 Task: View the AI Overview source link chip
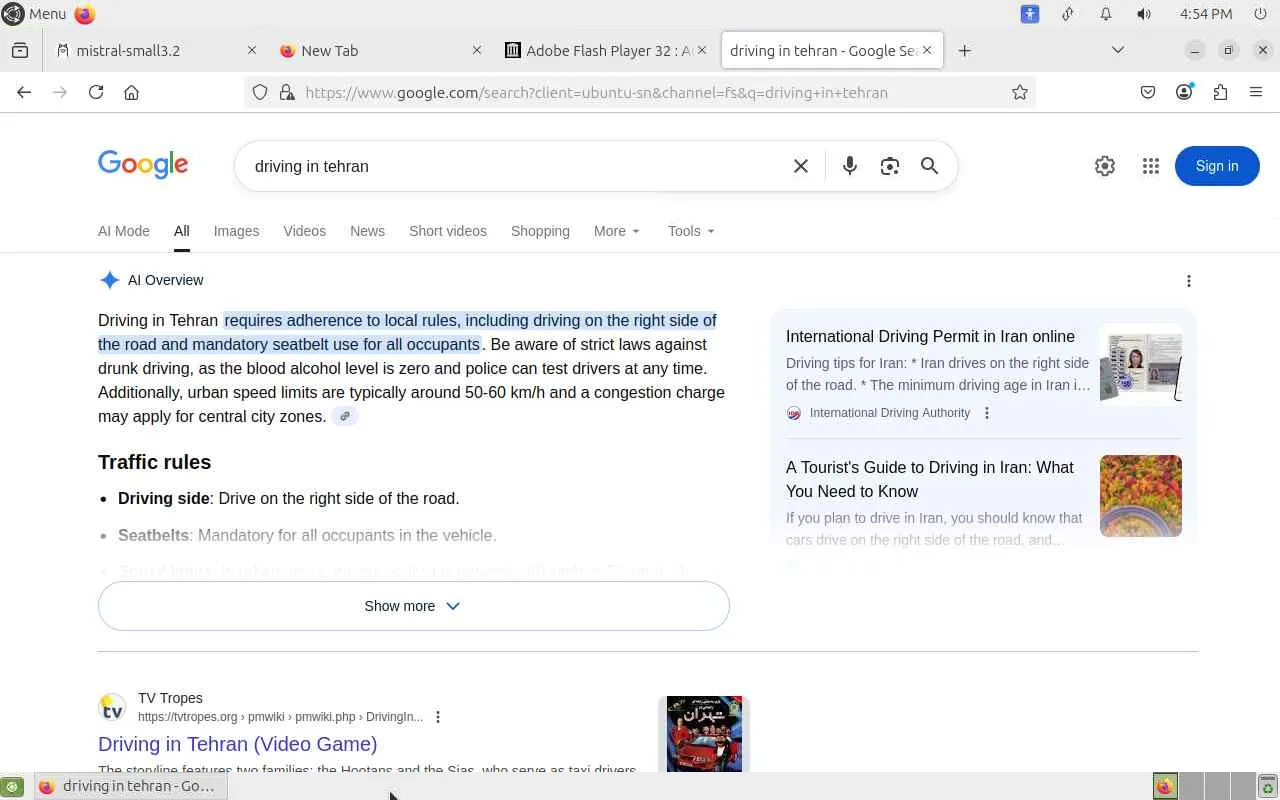pyautogui.click(x=345, y=416)
